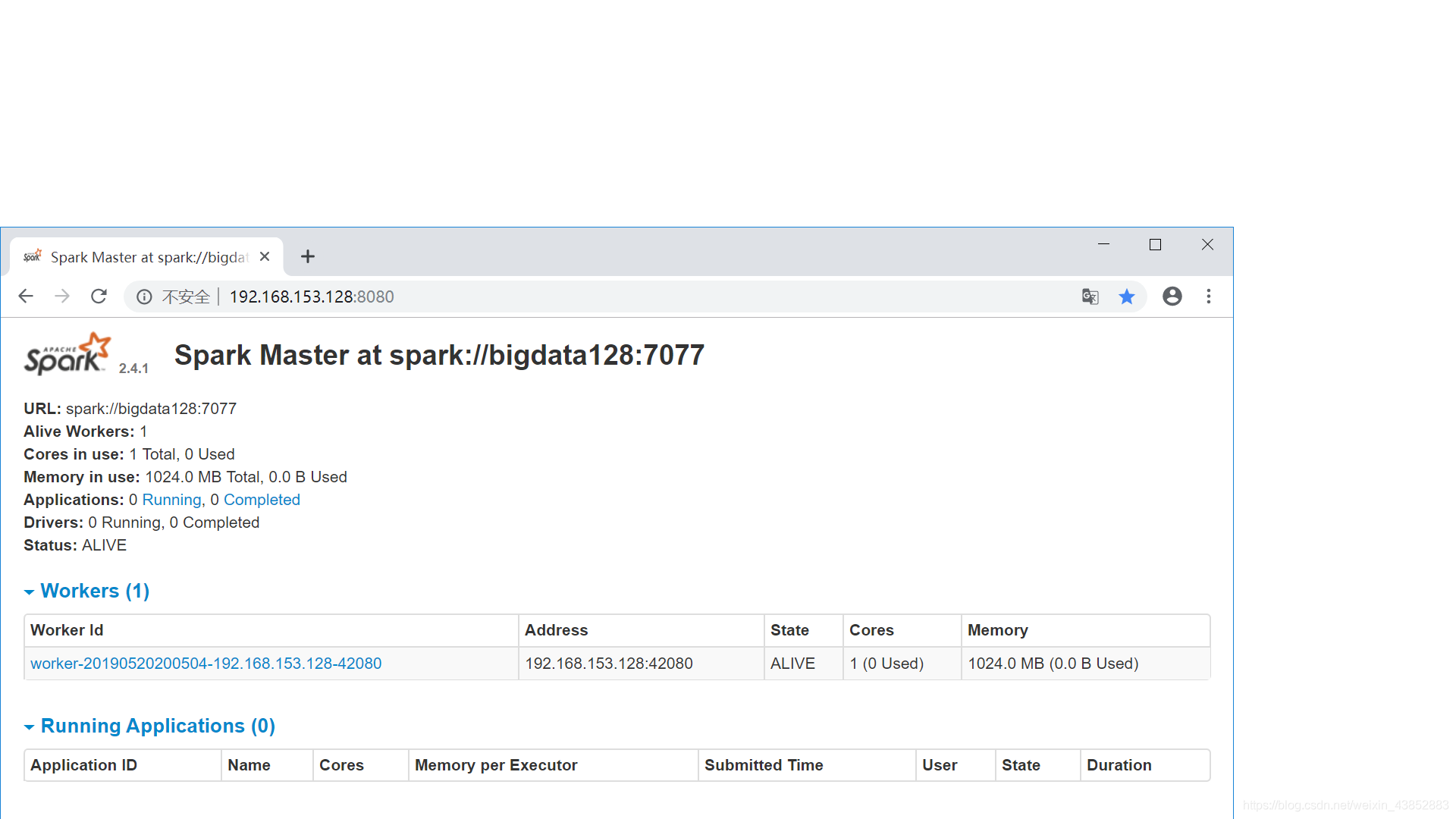Open the Completed applications link
Viewport: 1456px width, 819px height.
262,500
